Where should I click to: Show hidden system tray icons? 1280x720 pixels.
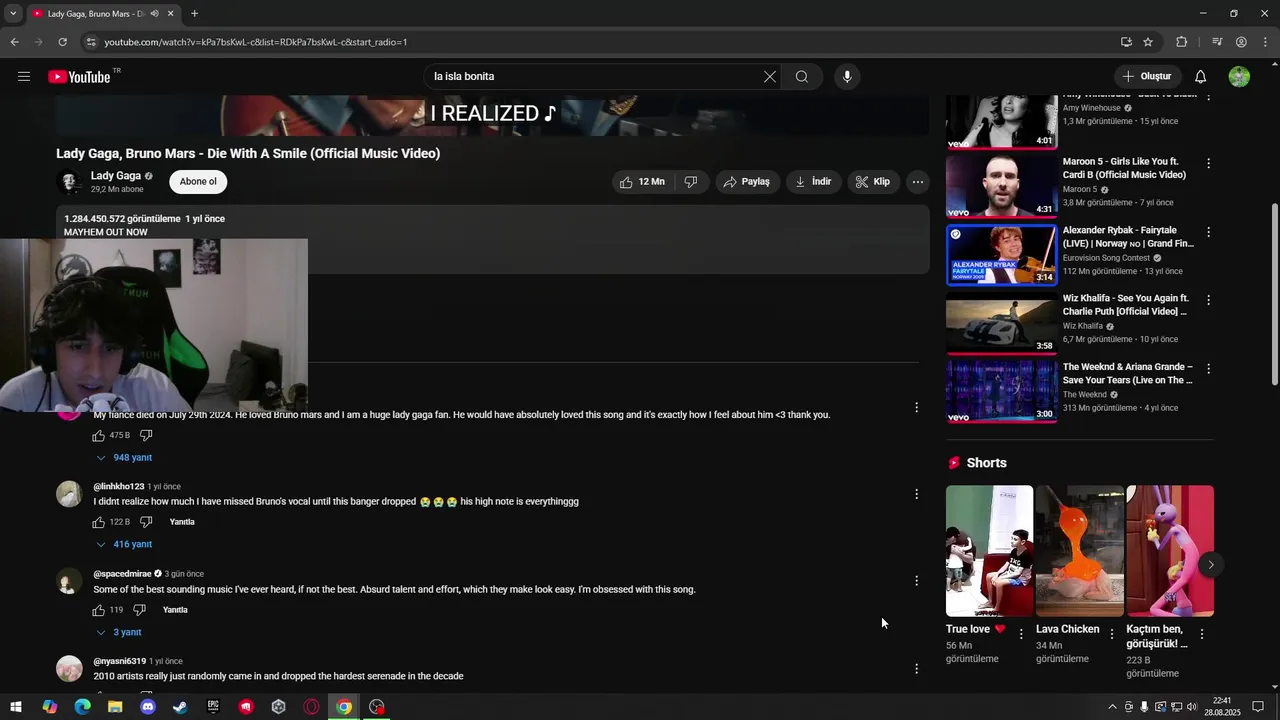point(1112,707)
